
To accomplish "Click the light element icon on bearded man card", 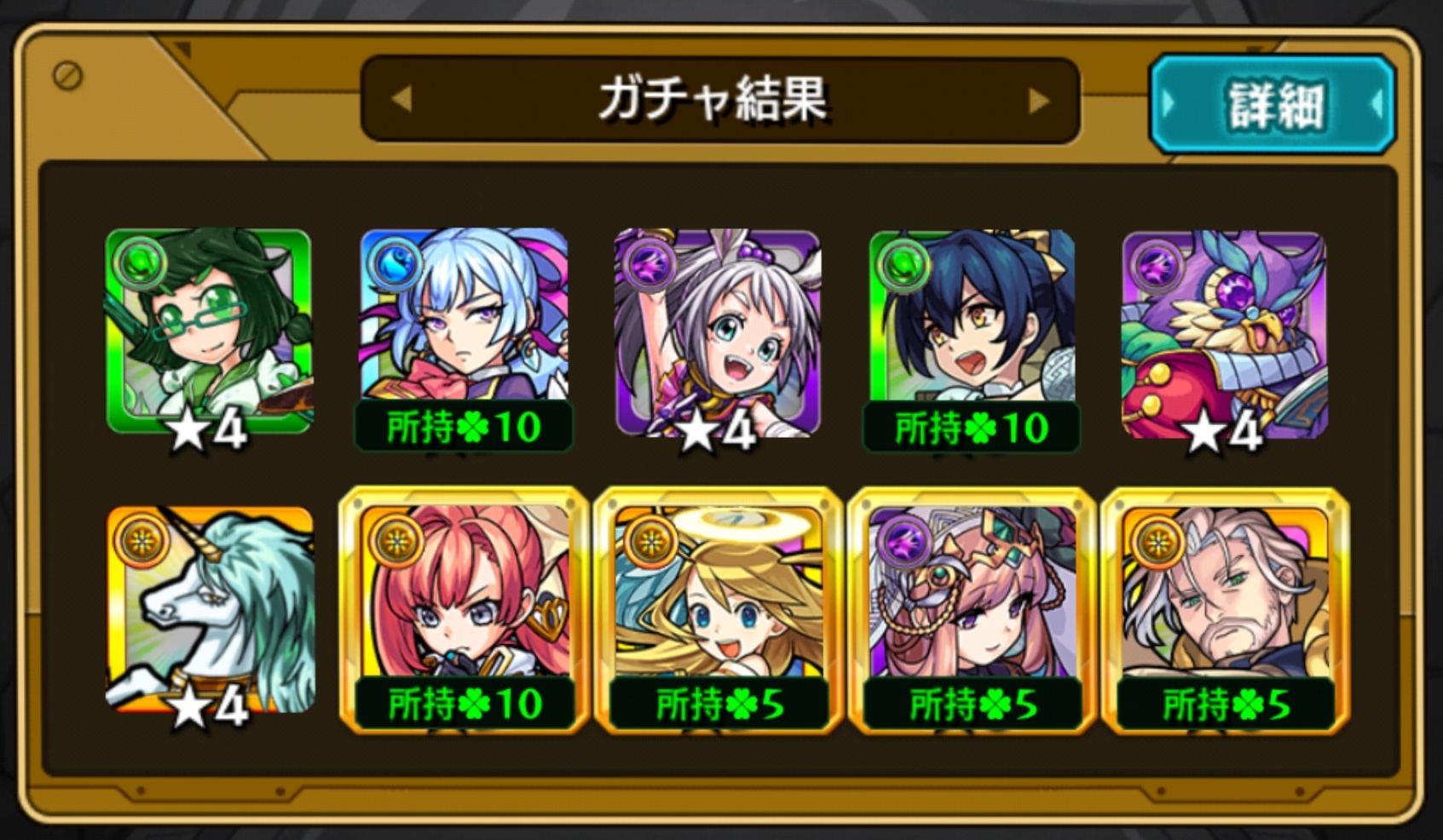I will pos(1158,540).
